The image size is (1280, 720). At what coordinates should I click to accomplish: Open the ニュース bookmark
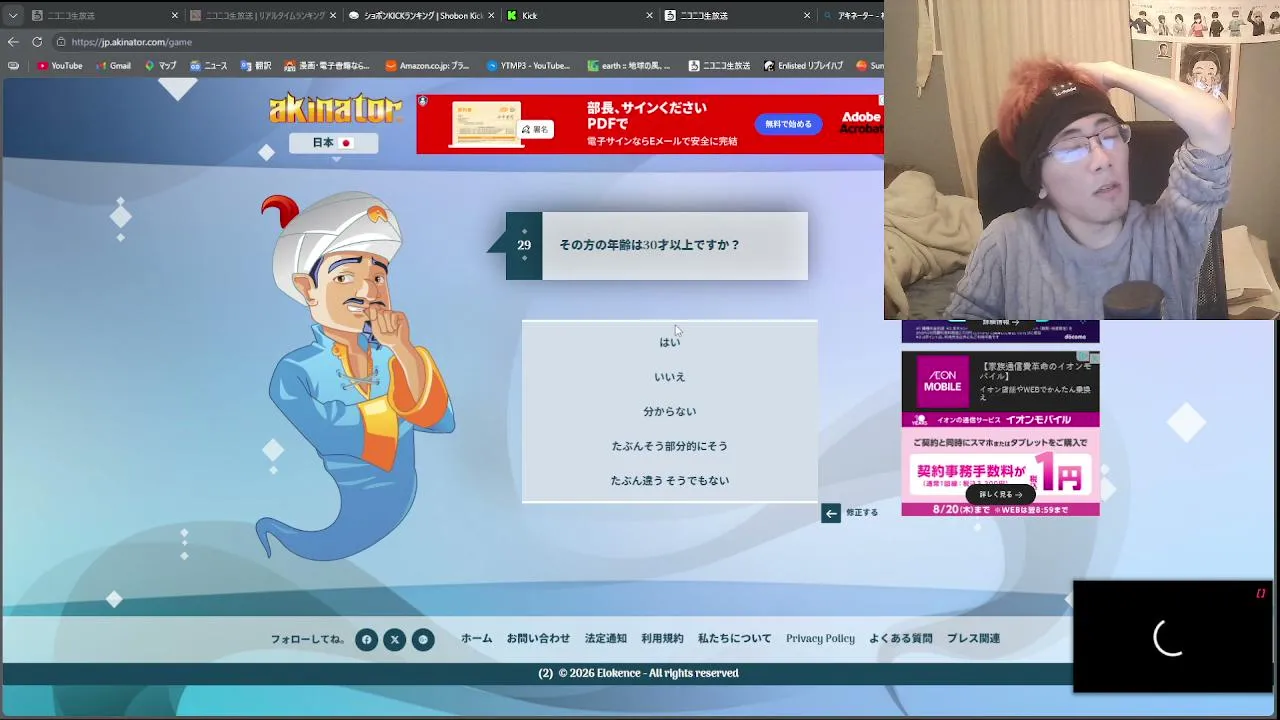[x=208, y=66]
